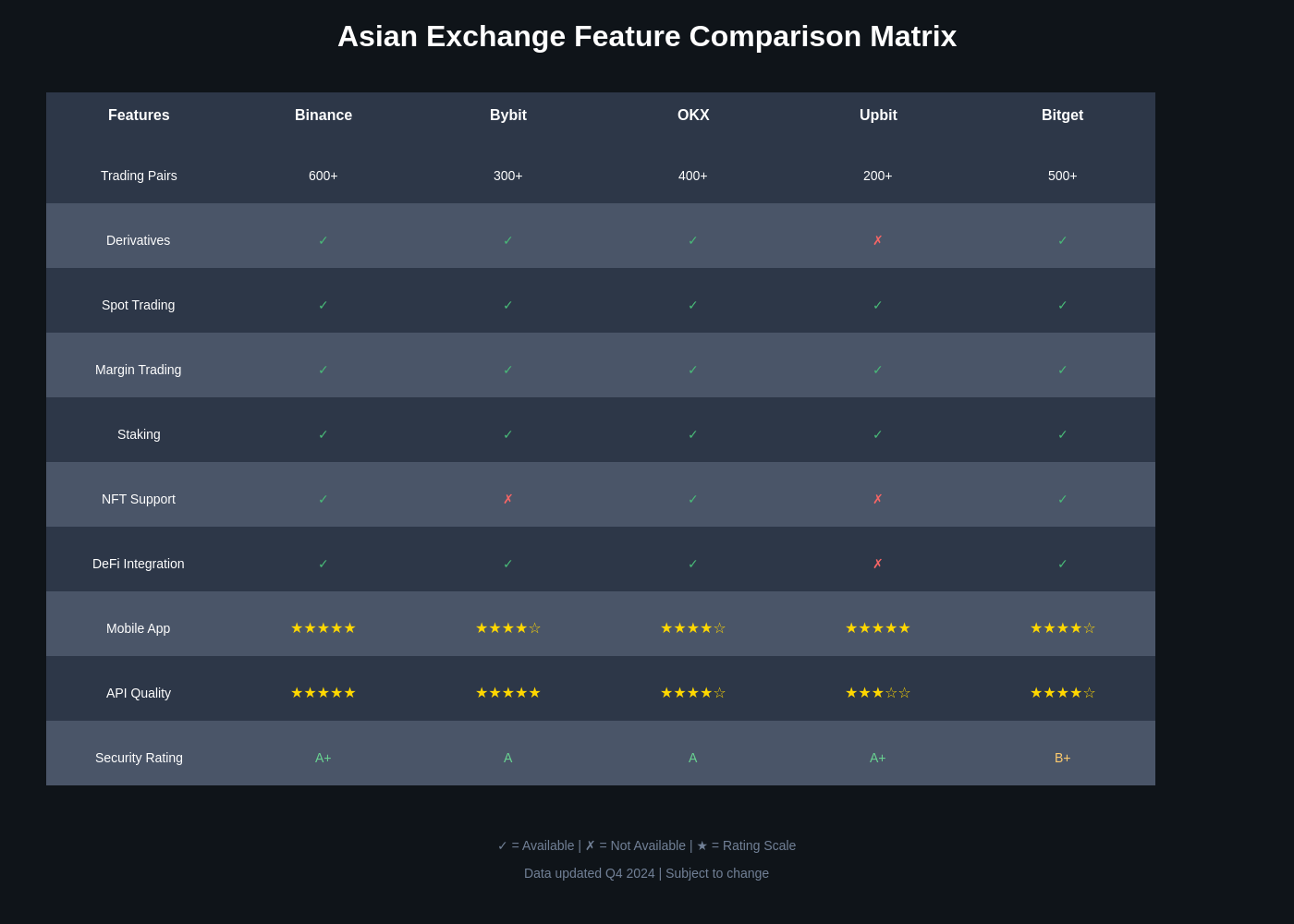Click the Bybit Staking checkmark
Screen dimensions: 1294x924
(508, 434)
